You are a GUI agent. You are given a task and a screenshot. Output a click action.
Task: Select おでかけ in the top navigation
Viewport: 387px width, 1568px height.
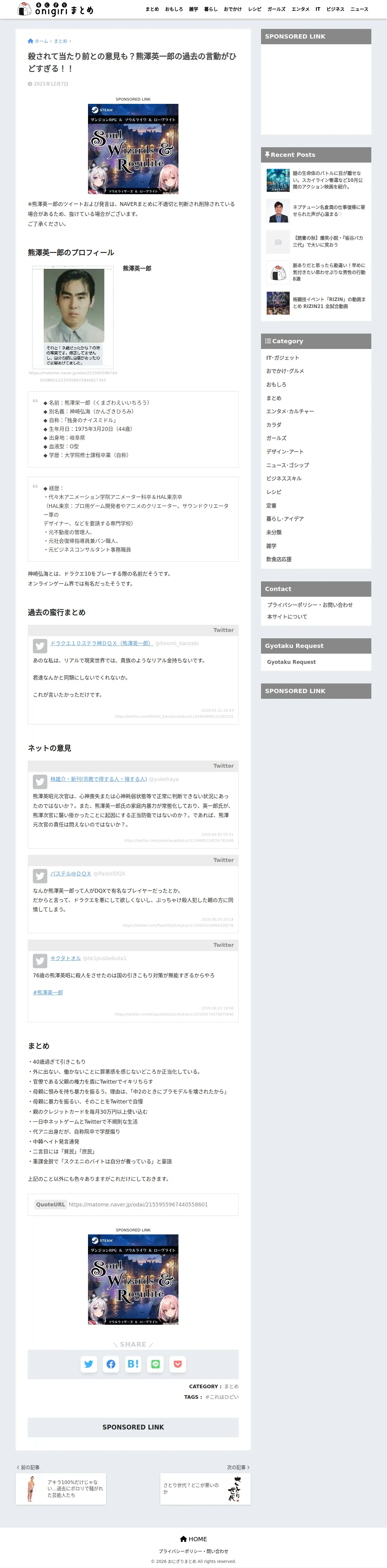tap(233, 9)
